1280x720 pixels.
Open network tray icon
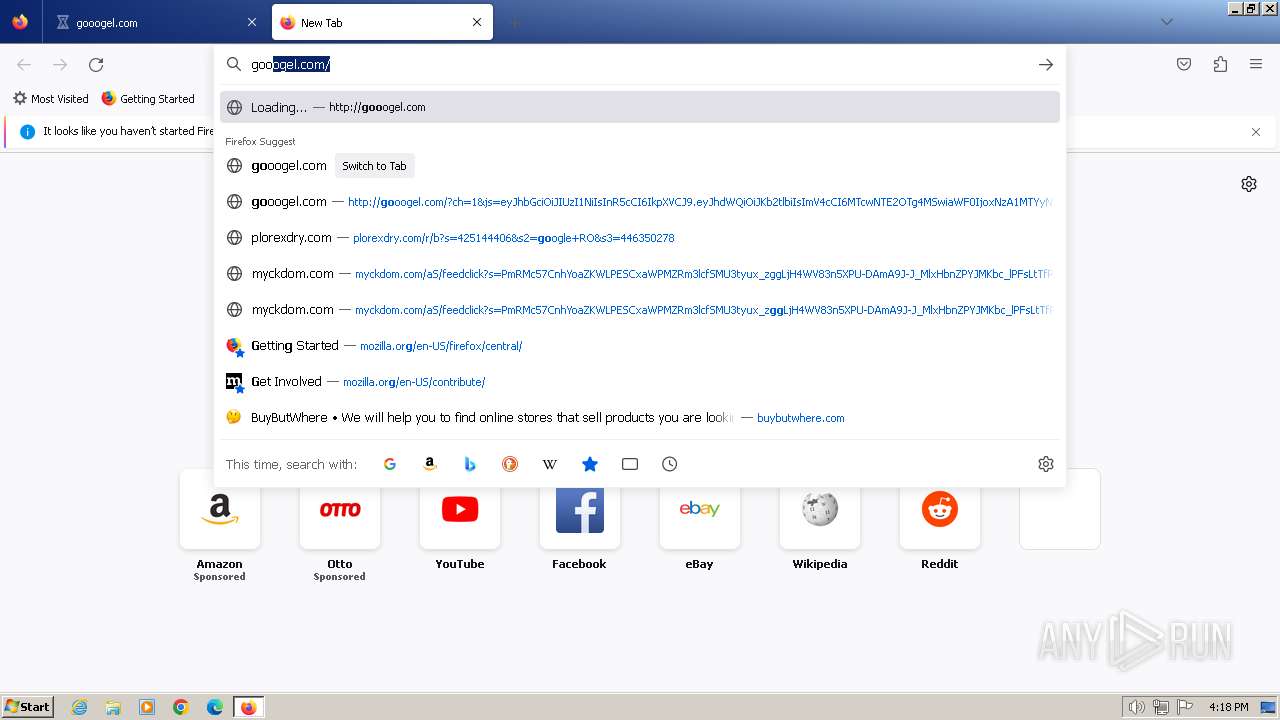(x=1161, y=707)
